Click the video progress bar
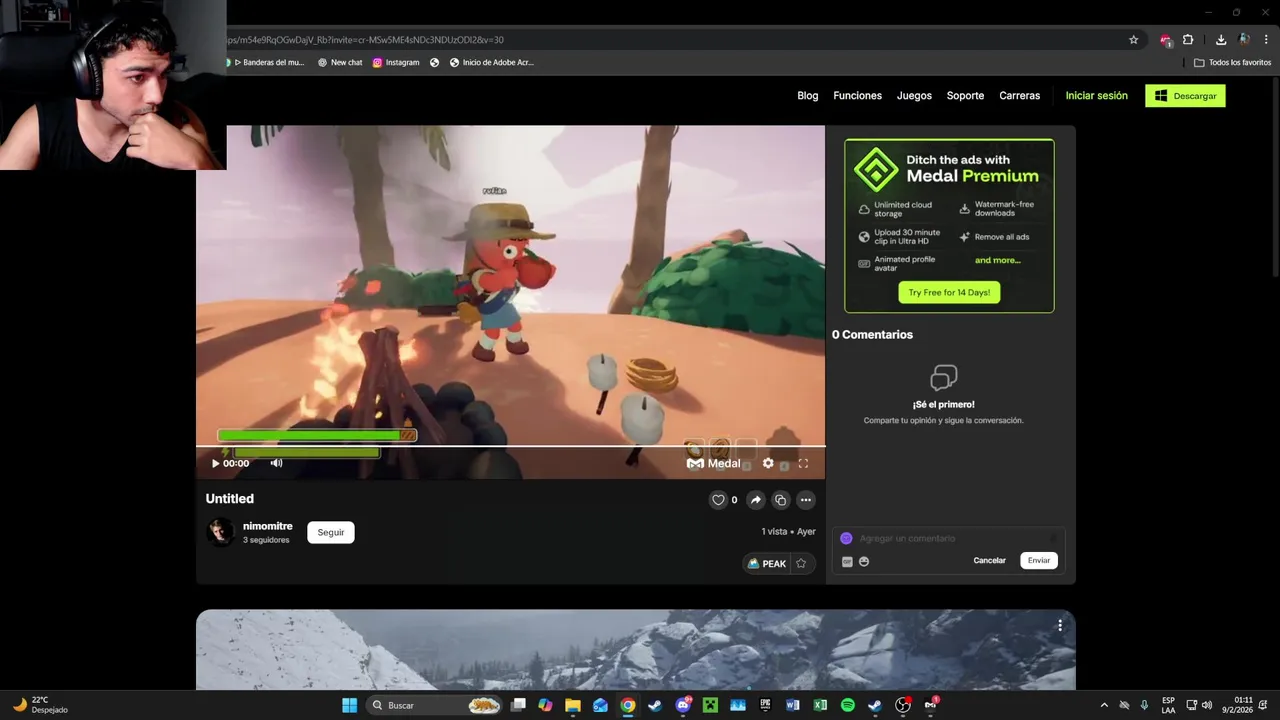Viewport: 1280px width, 720px height. 511,446
